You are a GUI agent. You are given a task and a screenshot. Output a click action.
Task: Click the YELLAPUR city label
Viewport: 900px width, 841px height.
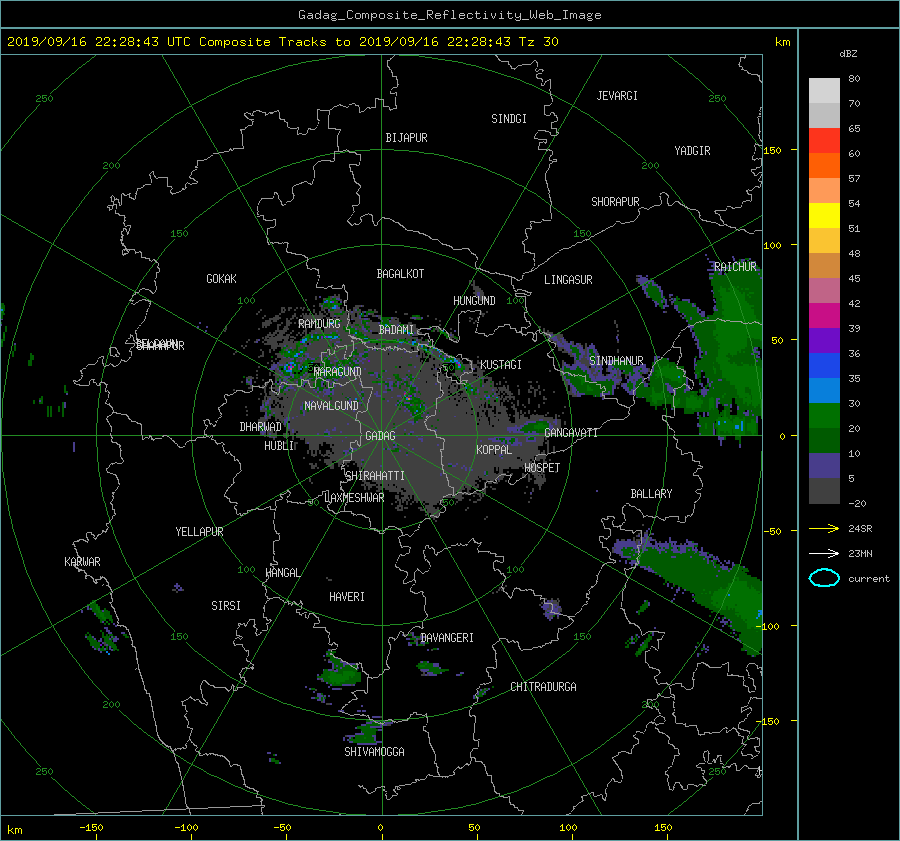point(199,532)
